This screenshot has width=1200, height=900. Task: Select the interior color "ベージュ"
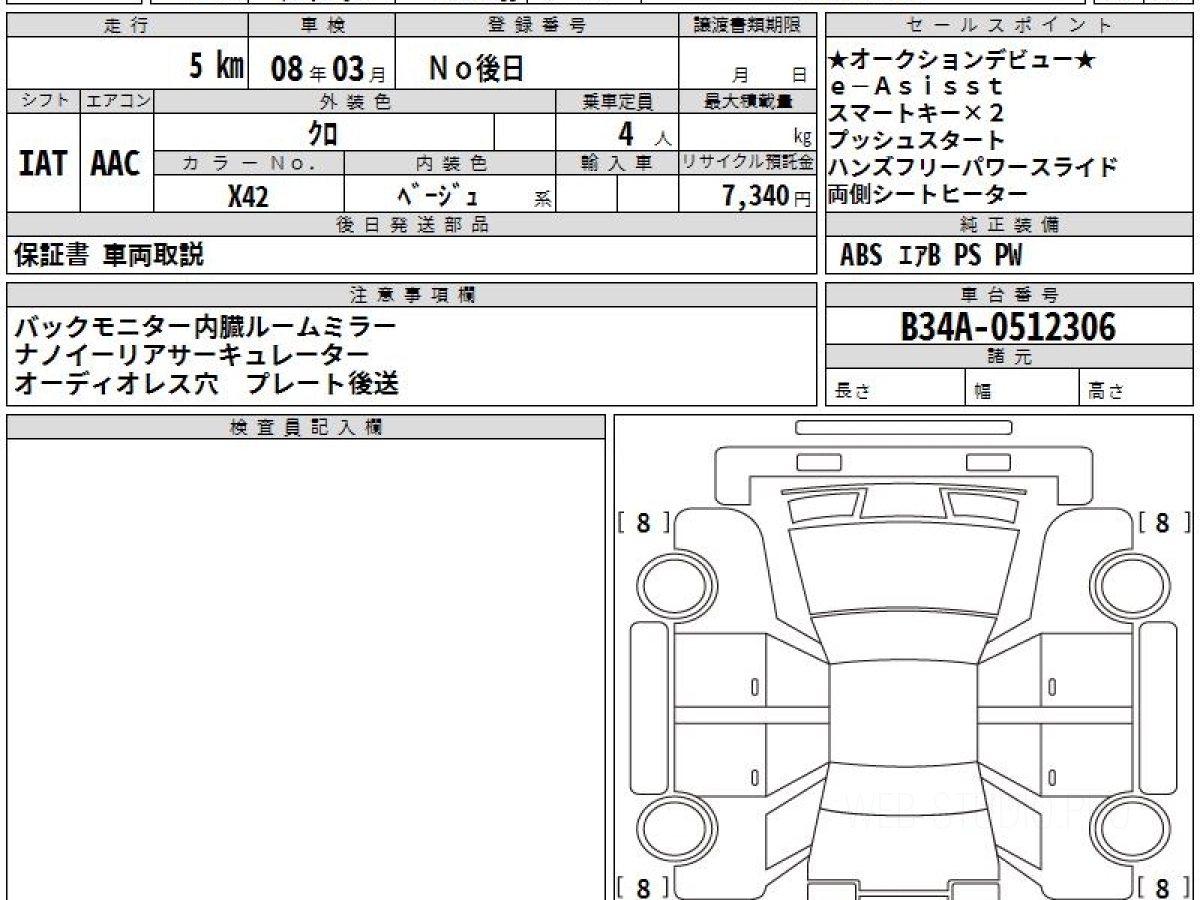point(439,195)
